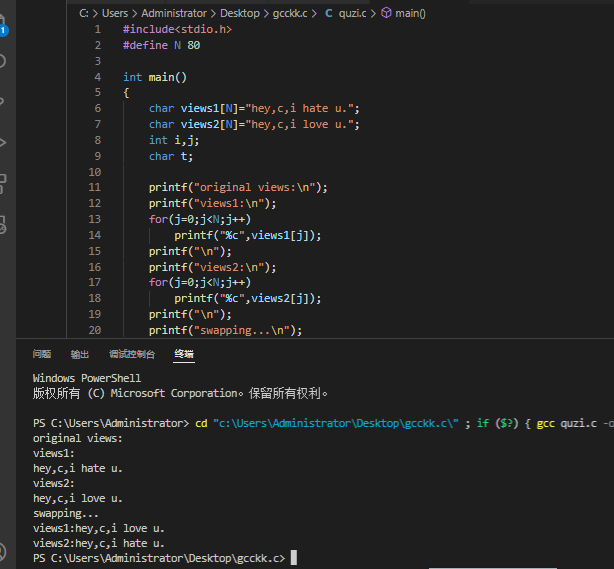The image size is (614, 569).
Task: Click 'views2:hey,c,i hate u.' terminal output
Action: coord(99,544)
